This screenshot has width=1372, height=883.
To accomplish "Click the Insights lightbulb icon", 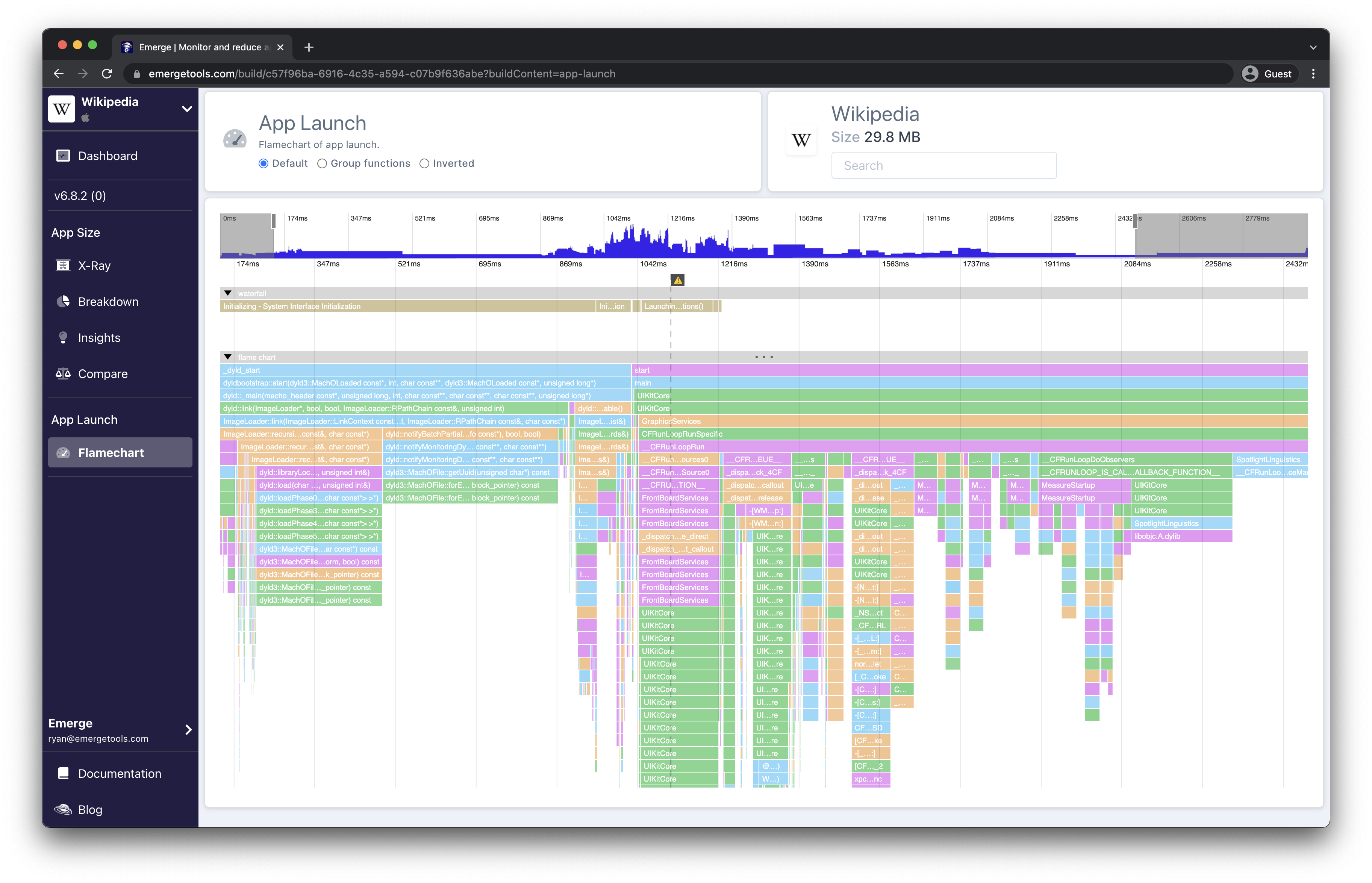I will click(63, 338).
